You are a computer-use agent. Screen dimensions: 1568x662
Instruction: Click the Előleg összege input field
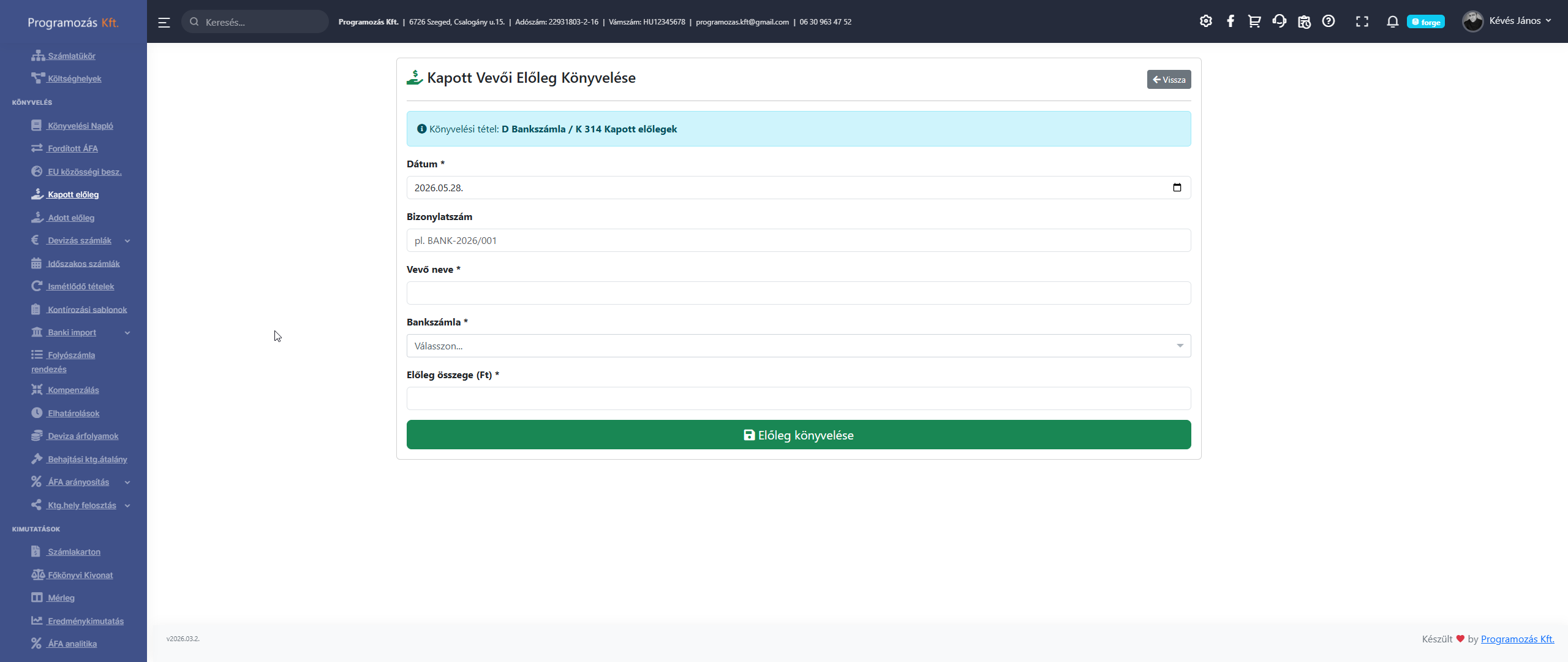(x=799, y=398)
